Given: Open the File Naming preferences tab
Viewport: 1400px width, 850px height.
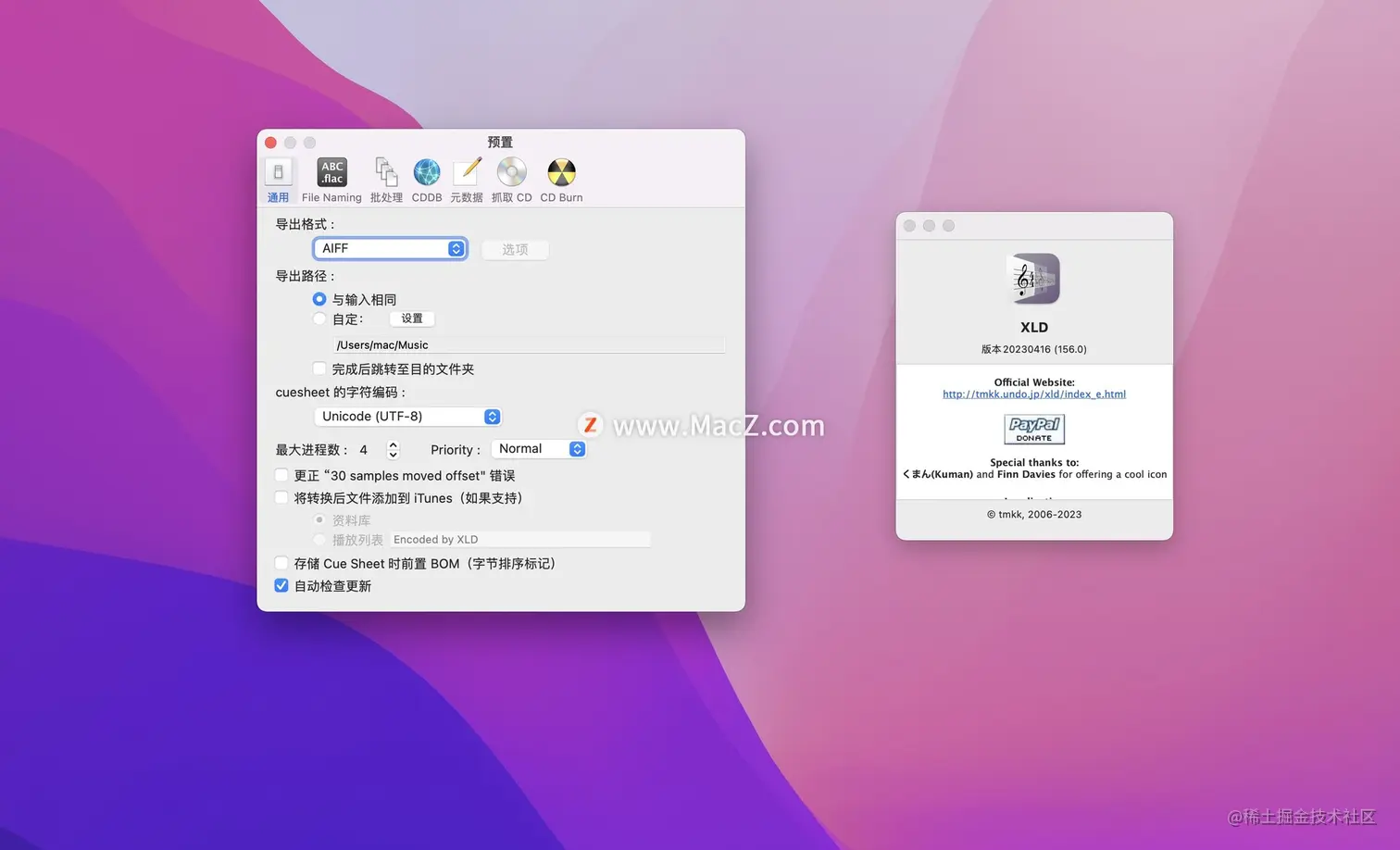Looking at the screenshot, I should (331, 181).
